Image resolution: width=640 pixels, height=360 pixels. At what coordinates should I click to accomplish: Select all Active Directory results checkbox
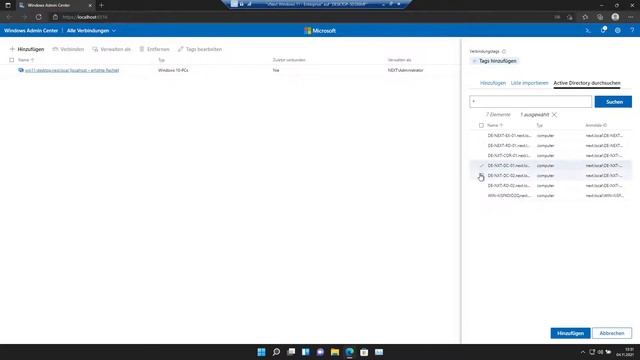(481, 125)
